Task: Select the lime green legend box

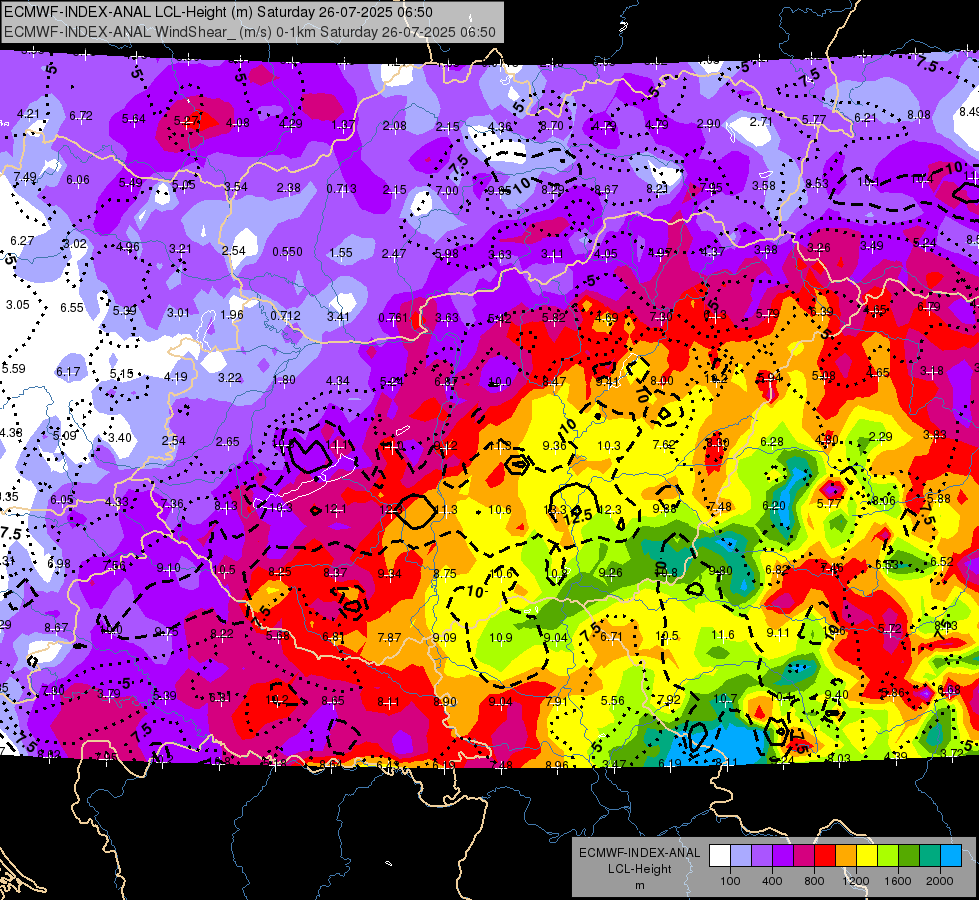Action: [888, 856]
